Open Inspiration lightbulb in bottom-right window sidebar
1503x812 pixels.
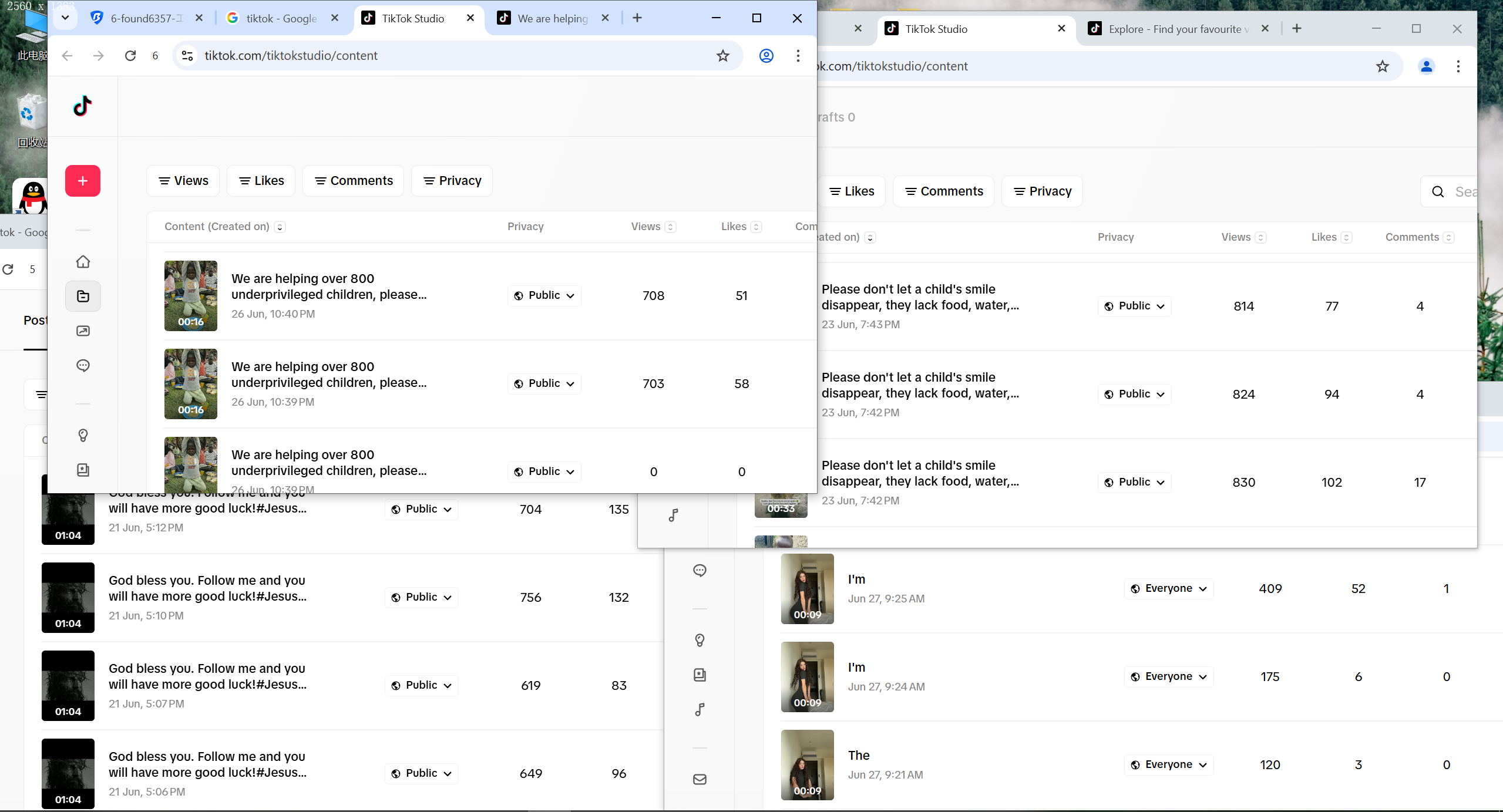(700, 640)
